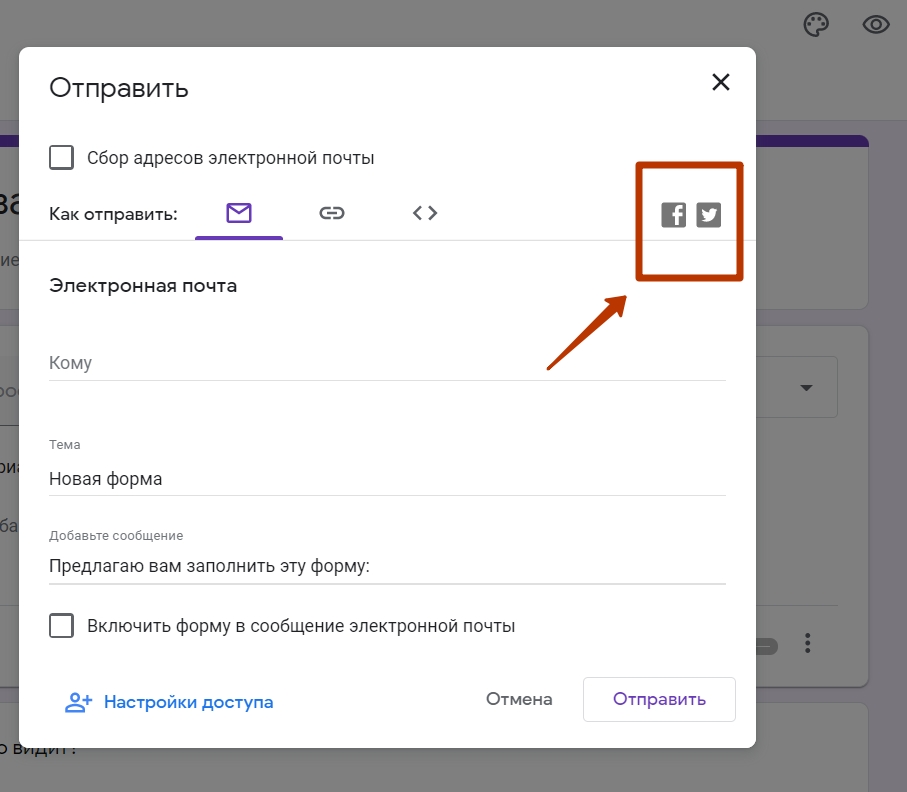Open the theme palette customization icon
The height and width of the screenshot is (792, 907).
pos(816,25)
